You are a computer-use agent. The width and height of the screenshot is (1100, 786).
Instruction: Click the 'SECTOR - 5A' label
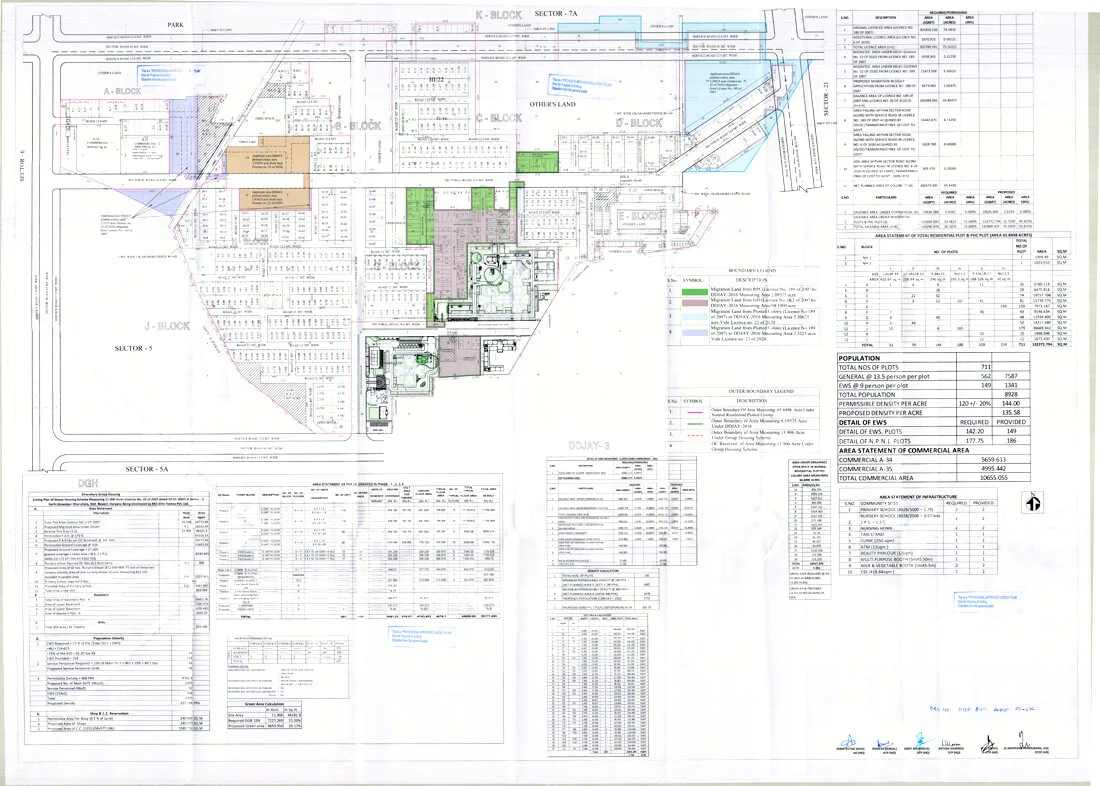(147, 469)
